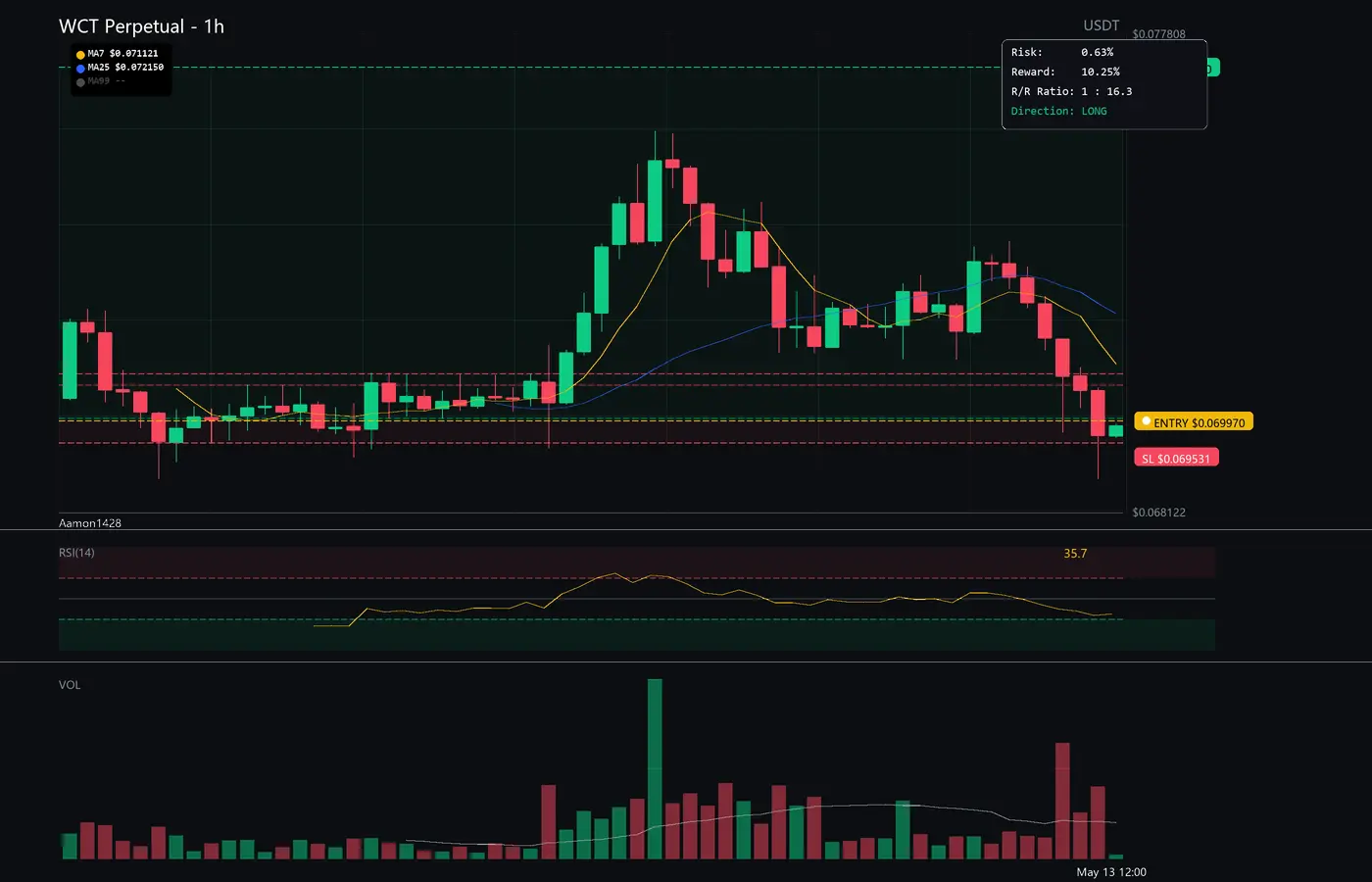Click the Reward 10.25% line
The width and height of the screenshot is (1372, 882).
coord(1065,72)
